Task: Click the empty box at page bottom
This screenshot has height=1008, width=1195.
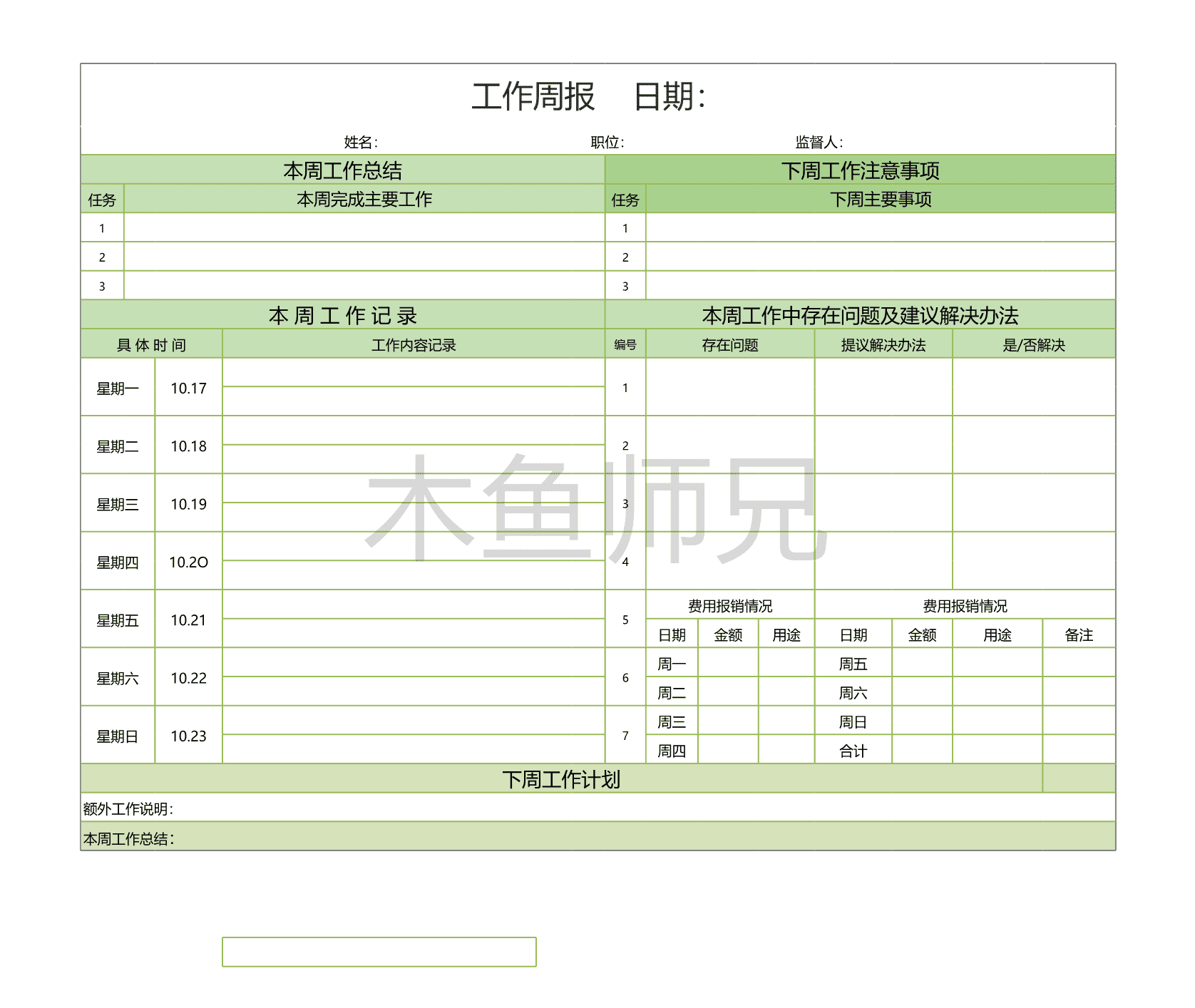Action: click(x=379, y=952)
